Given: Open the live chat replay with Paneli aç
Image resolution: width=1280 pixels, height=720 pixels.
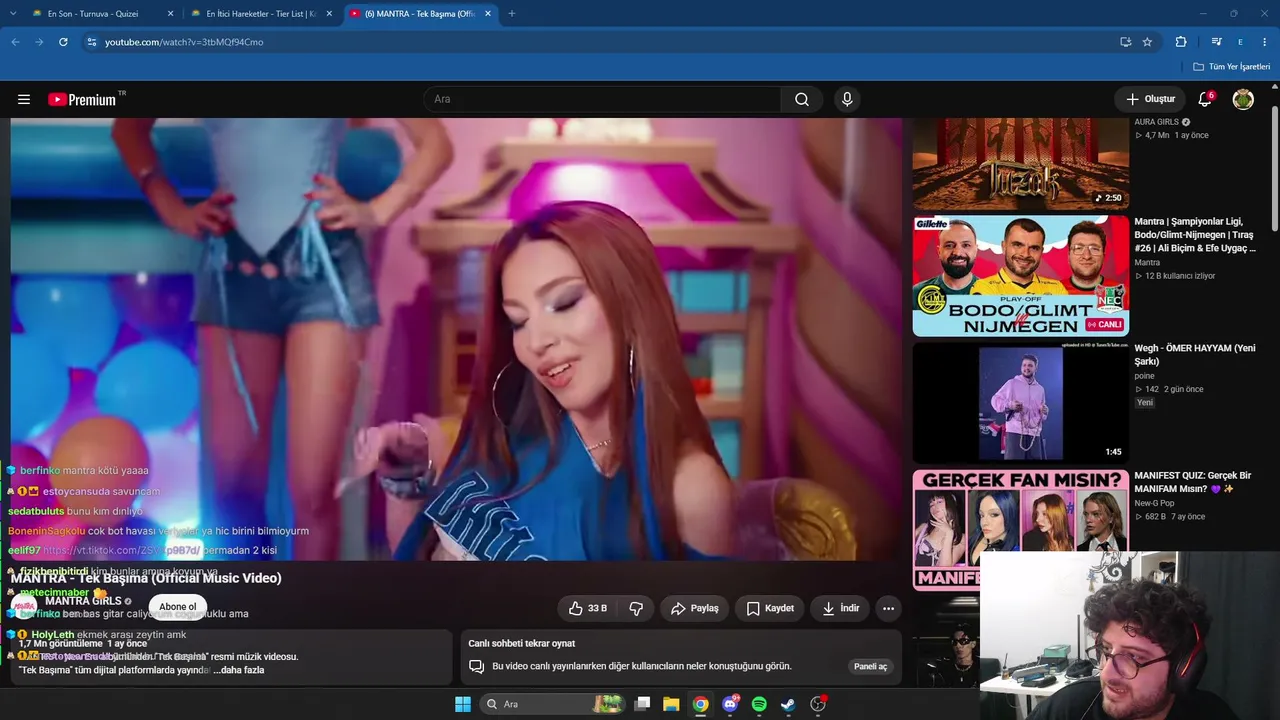Looking at the screenshot, I should (x=870, y=666).
